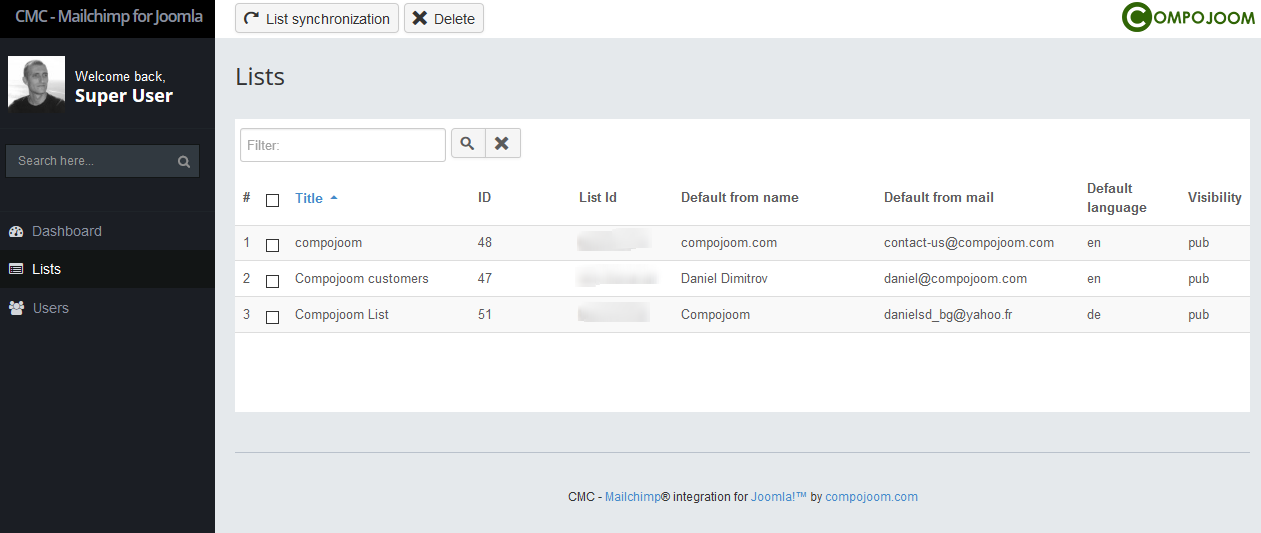
Task: Click the 'Compojoom List' title
Action: (342, 315)
